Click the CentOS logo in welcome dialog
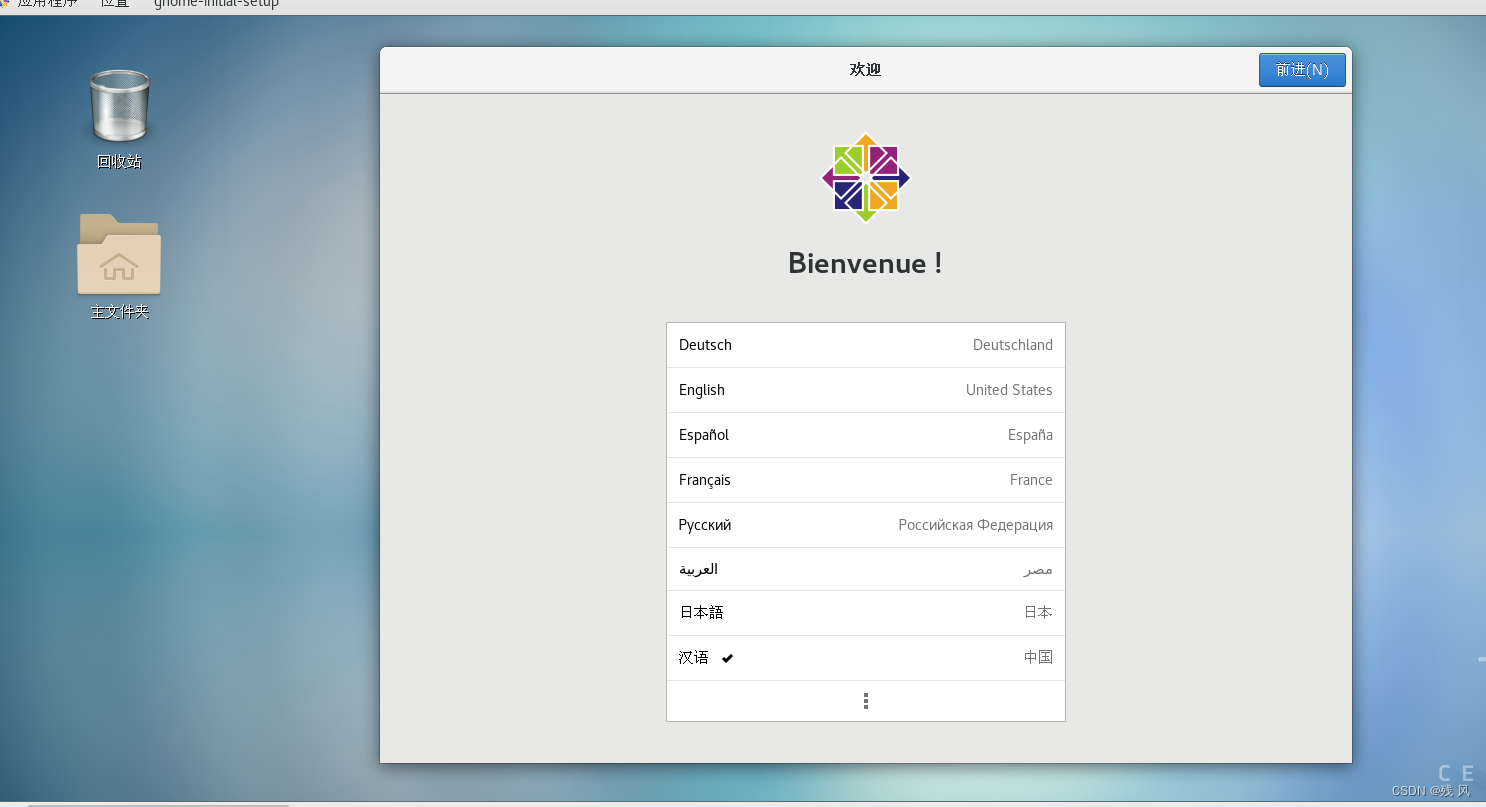Image resolution: width=1486 pixels, height=807 pixels. point(866,178)
